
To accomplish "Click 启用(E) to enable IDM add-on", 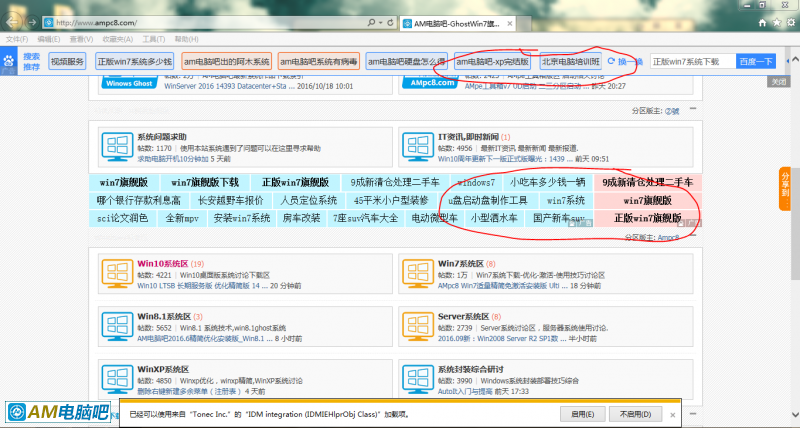I will [x=583, y=414].
